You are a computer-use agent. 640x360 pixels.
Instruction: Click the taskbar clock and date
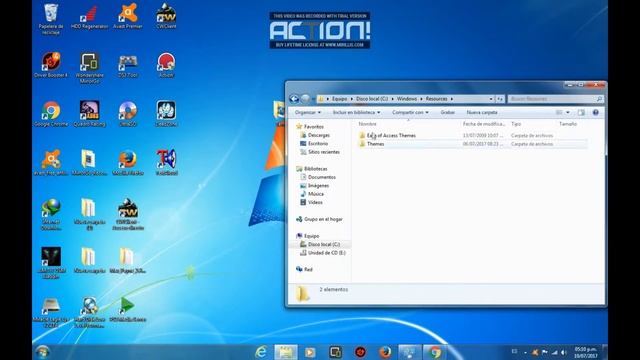click(586, 353)
